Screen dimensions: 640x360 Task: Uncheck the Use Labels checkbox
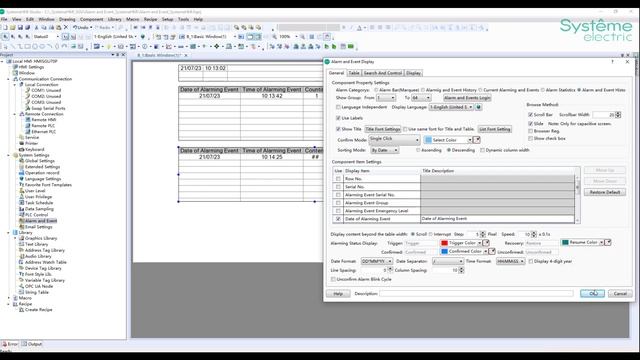click(x=338, y=118)
